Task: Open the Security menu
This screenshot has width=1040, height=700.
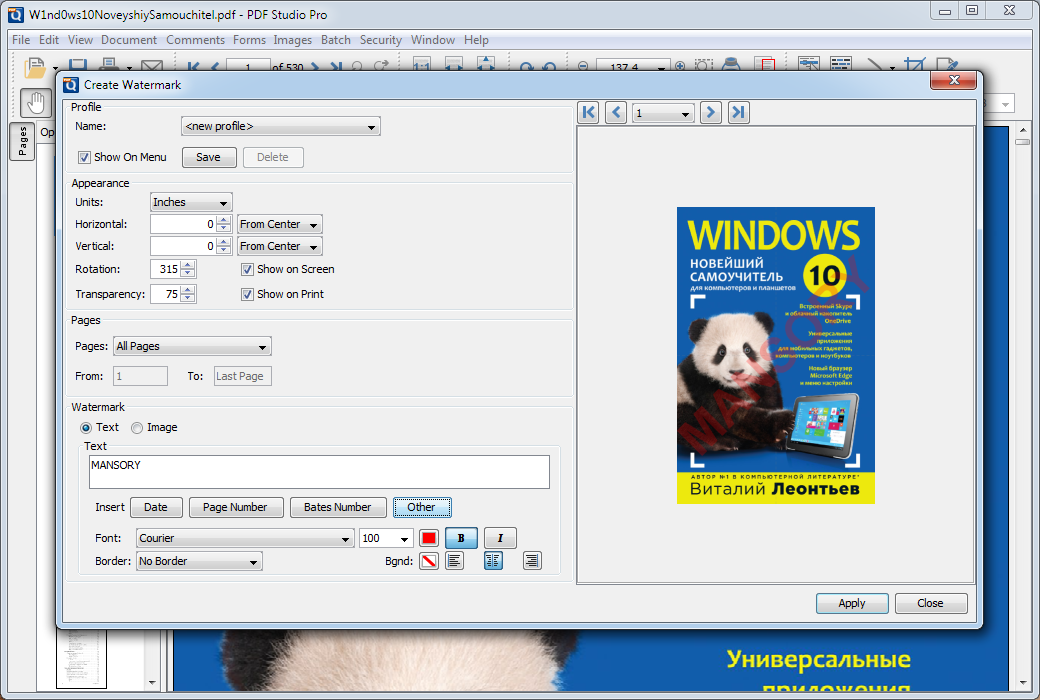Action: coord(381,40)
